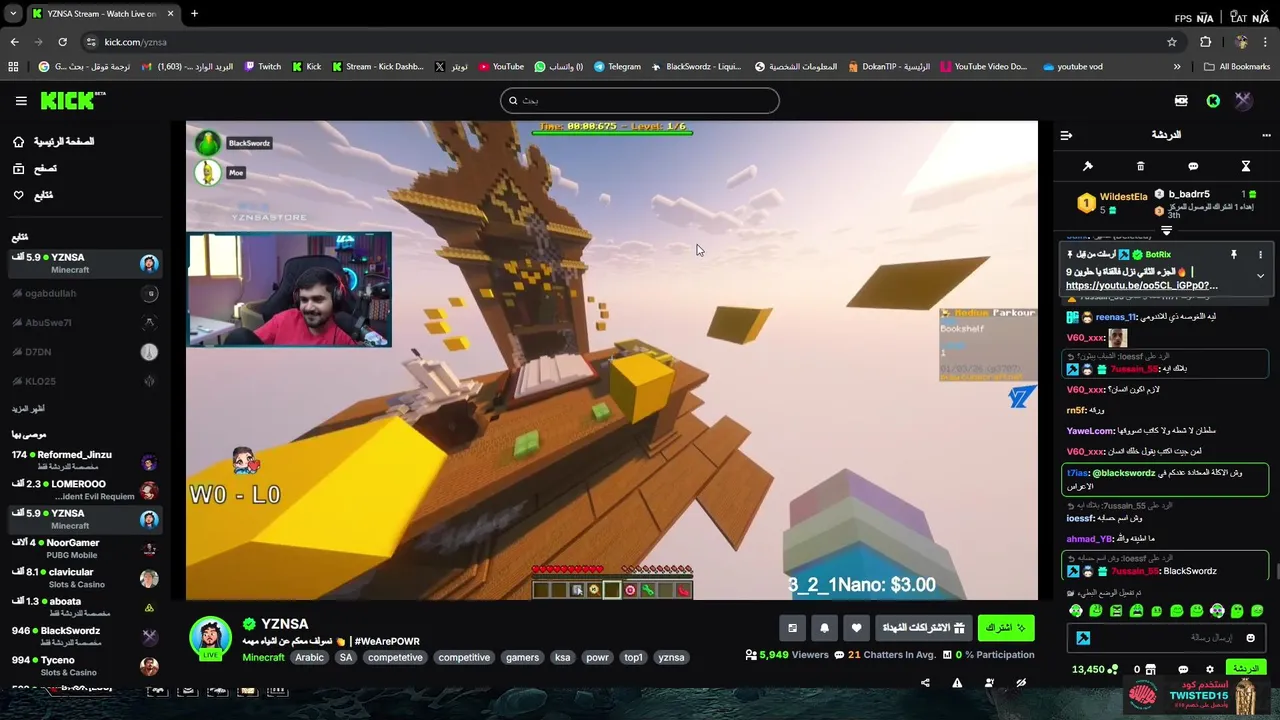This screenshot has width=1280, height=720.
Task: Open the channel shop icon
Action: click(x=1150, y=669)
